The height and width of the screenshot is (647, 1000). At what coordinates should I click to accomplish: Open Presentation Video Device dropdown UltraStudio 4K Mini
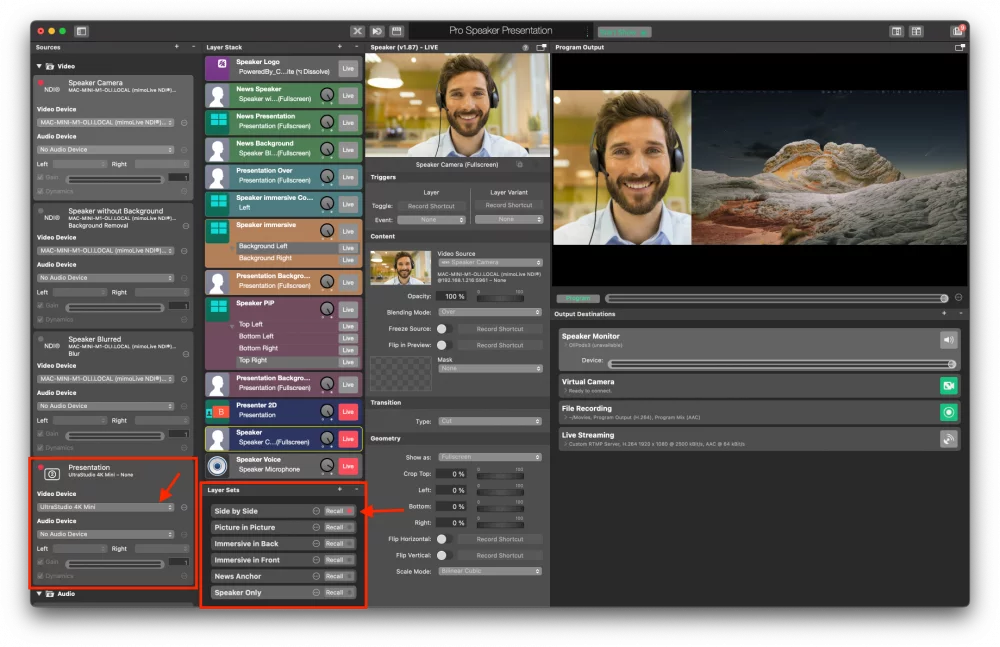pyautogui.click(x=105, y=507)
